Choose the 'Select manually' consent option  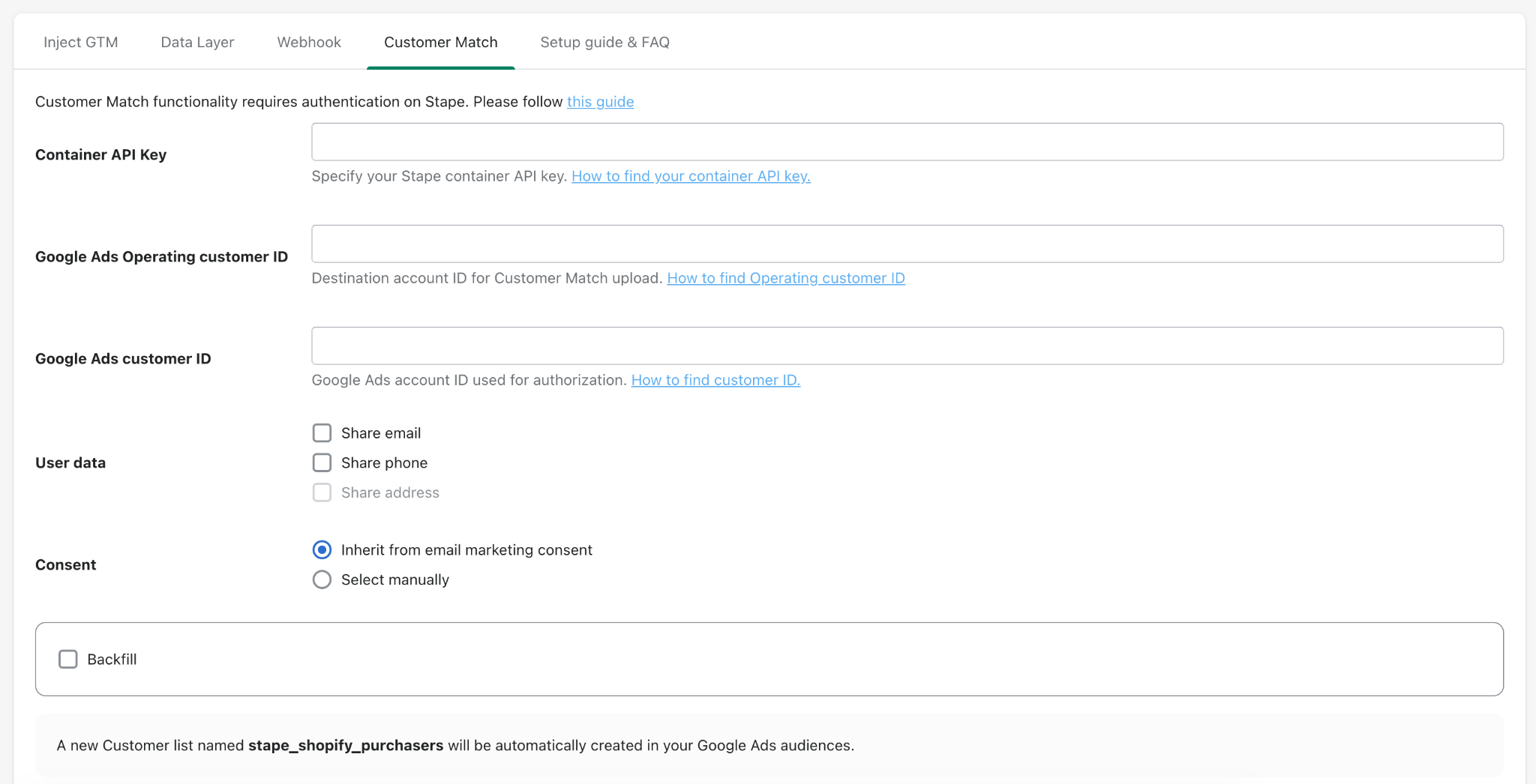[x=322, y=579]
